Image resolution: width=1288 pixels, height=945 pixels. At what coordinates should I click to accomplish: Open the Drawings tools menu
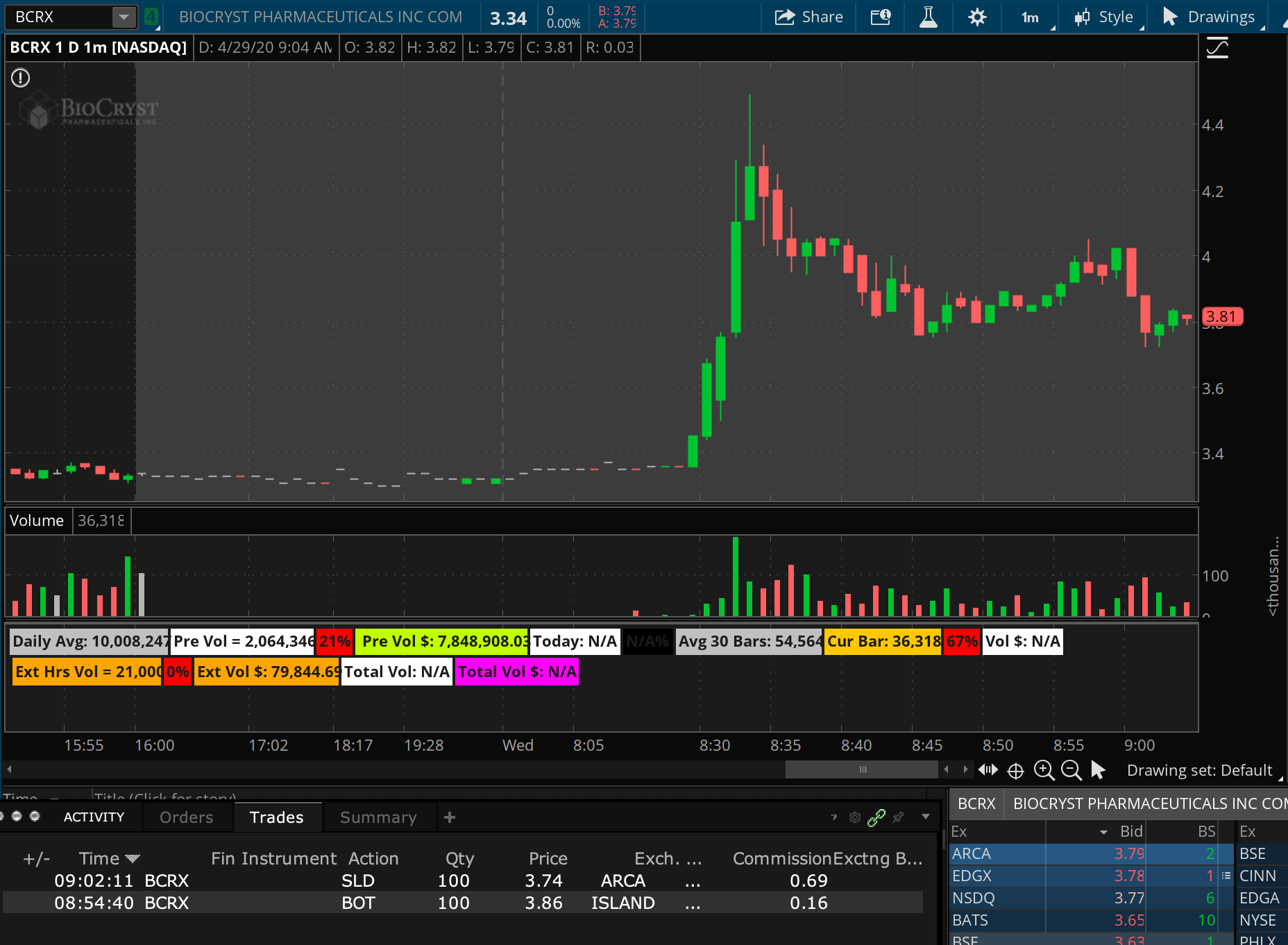(1212, 17)
